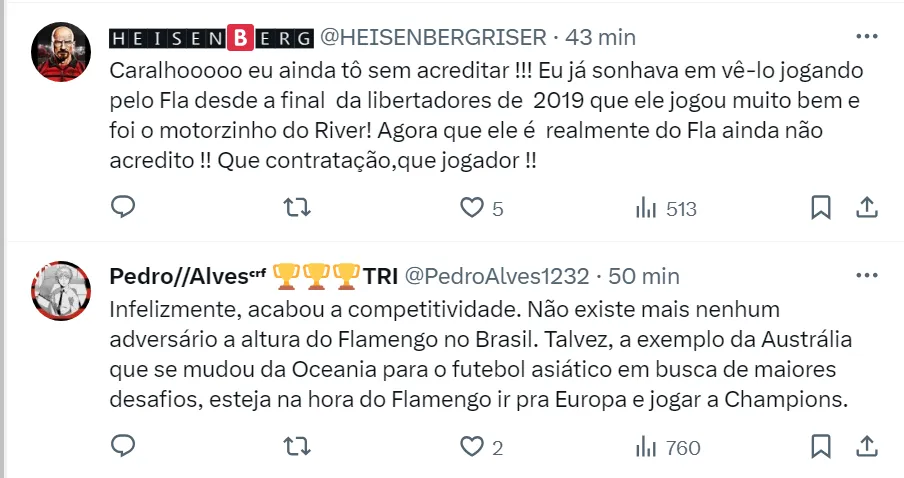Bookmark the Pedro//Alves tweet
Viewport: 904px width, 478px height.
coord(821,446)
